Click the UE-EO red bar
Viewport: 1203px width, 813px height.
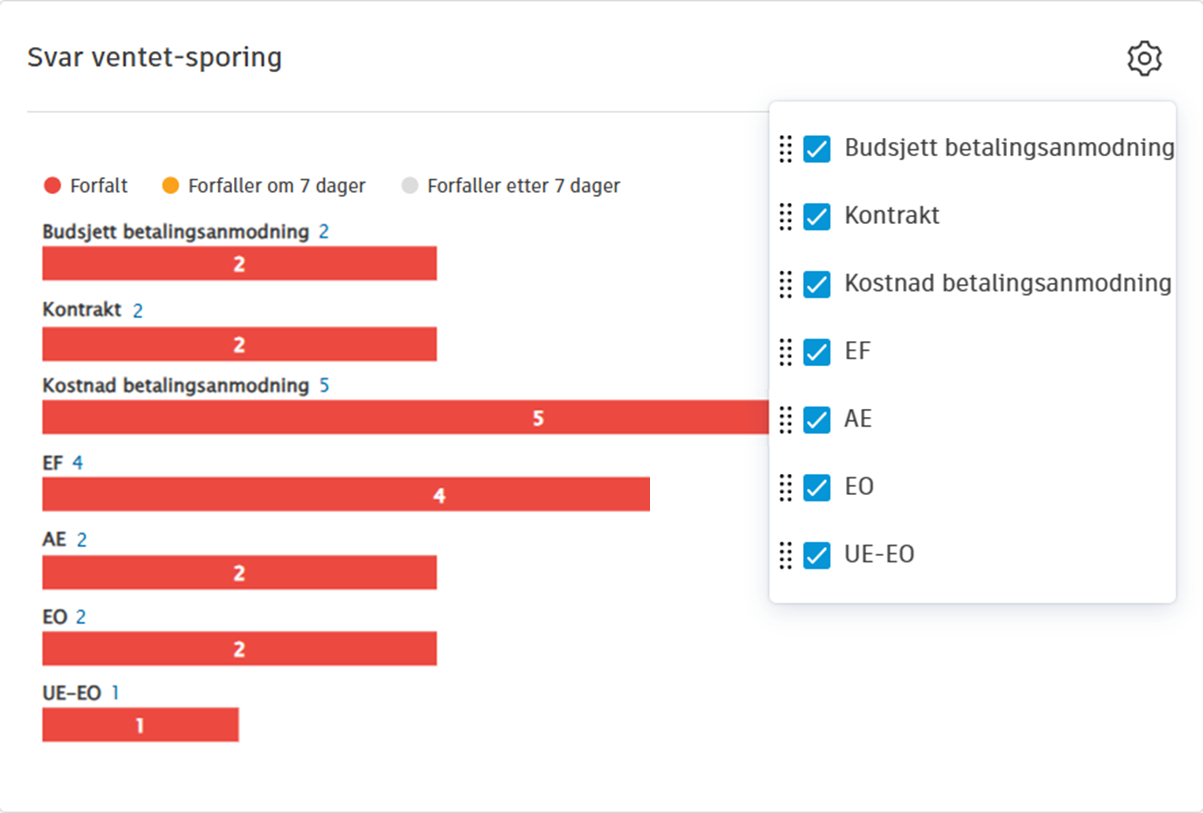tap(140, 725)
